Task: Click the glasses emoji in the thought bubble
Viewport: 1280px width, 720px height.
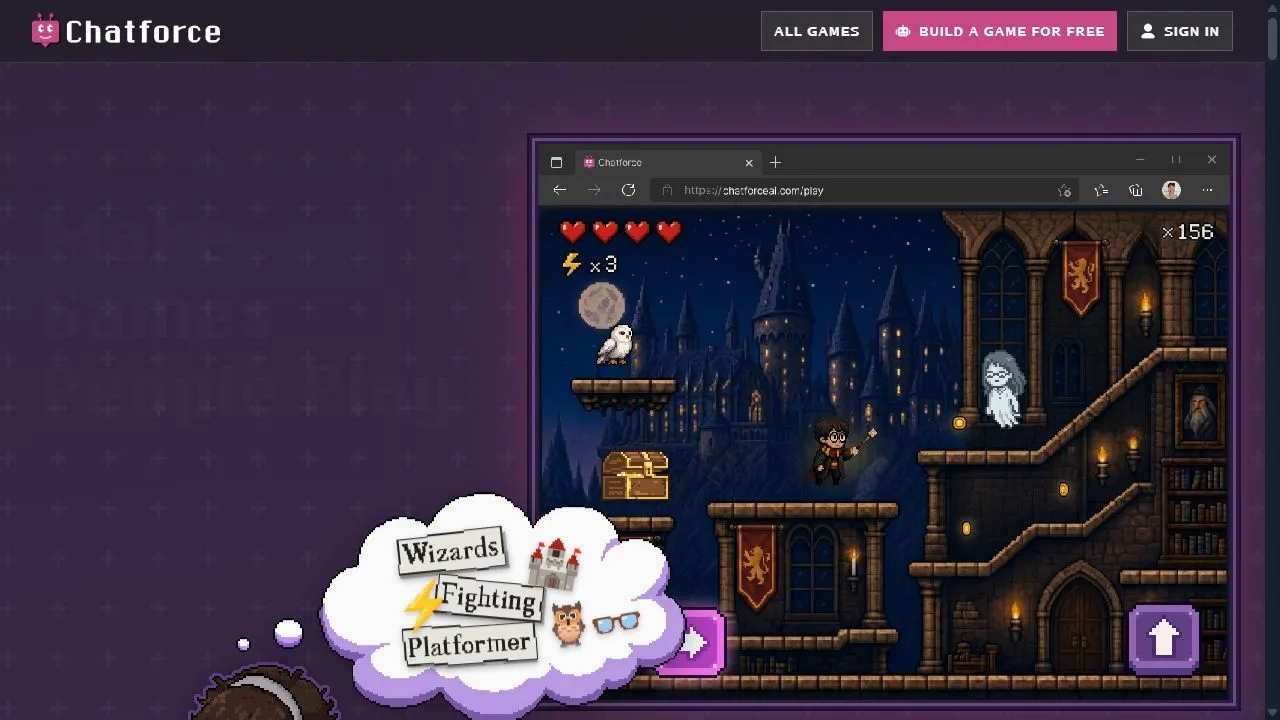Action: 616,623
